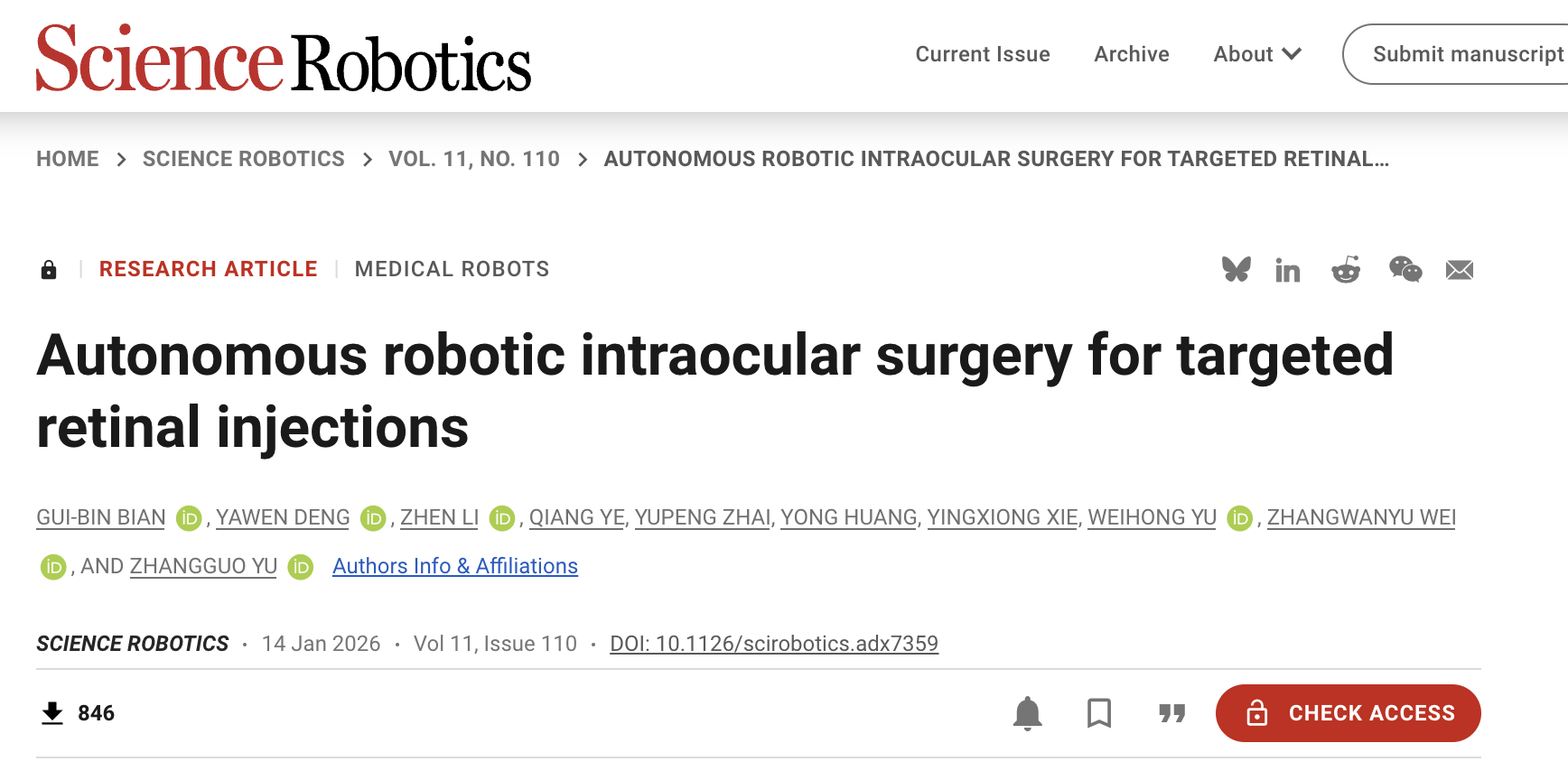Follow the DOI link

[x=774, y=644]
